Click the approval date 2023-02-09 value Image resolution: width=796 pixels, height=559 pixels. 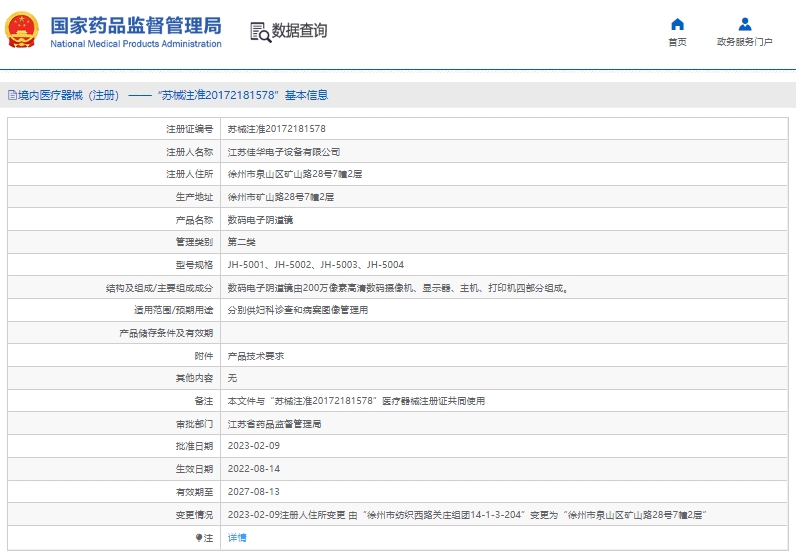[254, 447]
